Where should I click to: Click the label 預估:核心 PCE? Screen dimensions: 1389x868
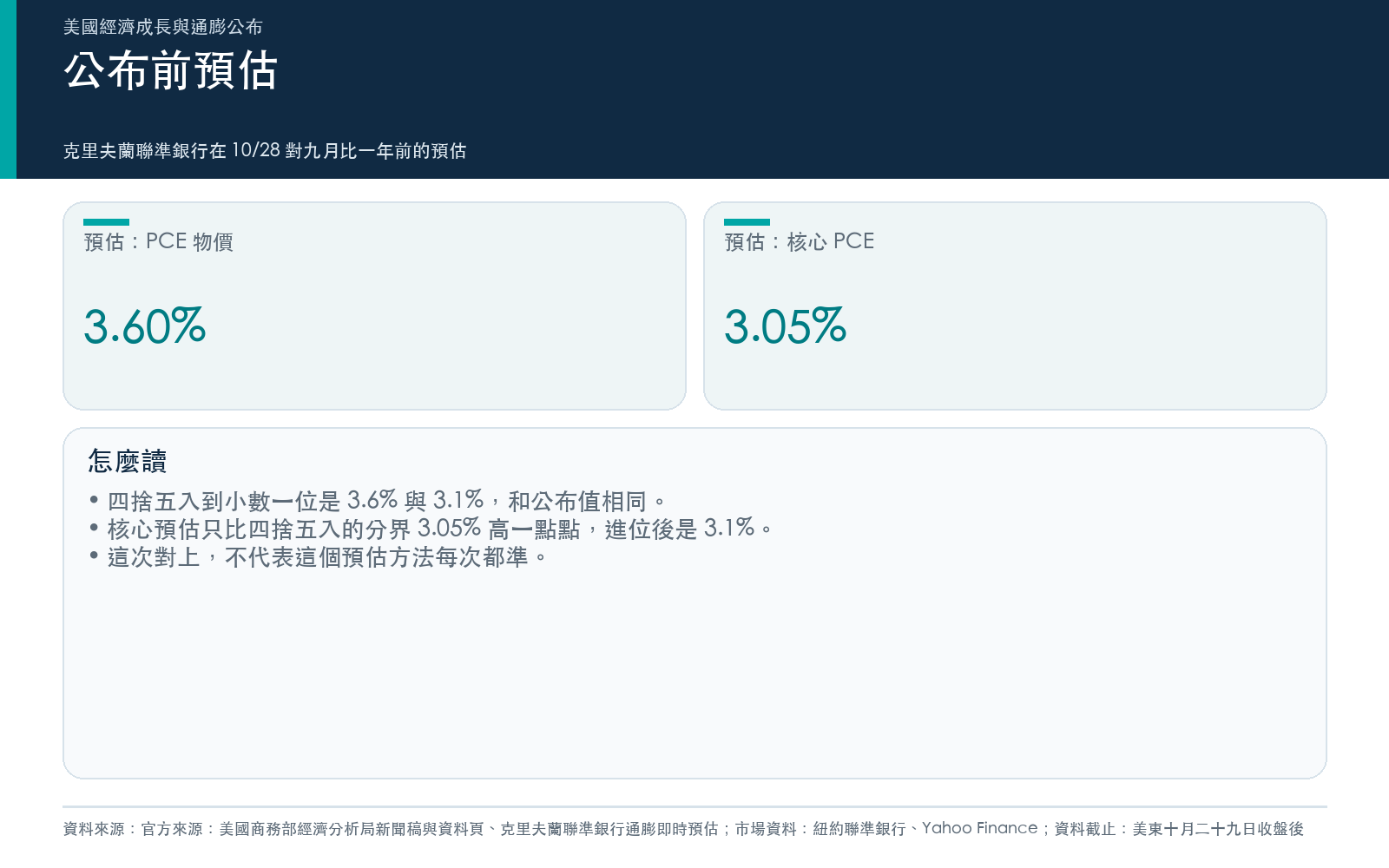[800, 241]
